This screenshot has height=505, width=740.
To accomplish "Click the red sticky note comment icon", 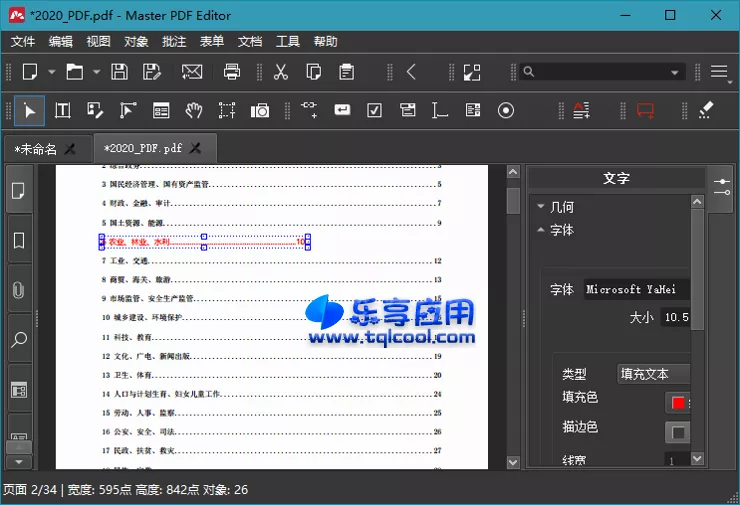I will pyautogui.click(x=645, y=111).
